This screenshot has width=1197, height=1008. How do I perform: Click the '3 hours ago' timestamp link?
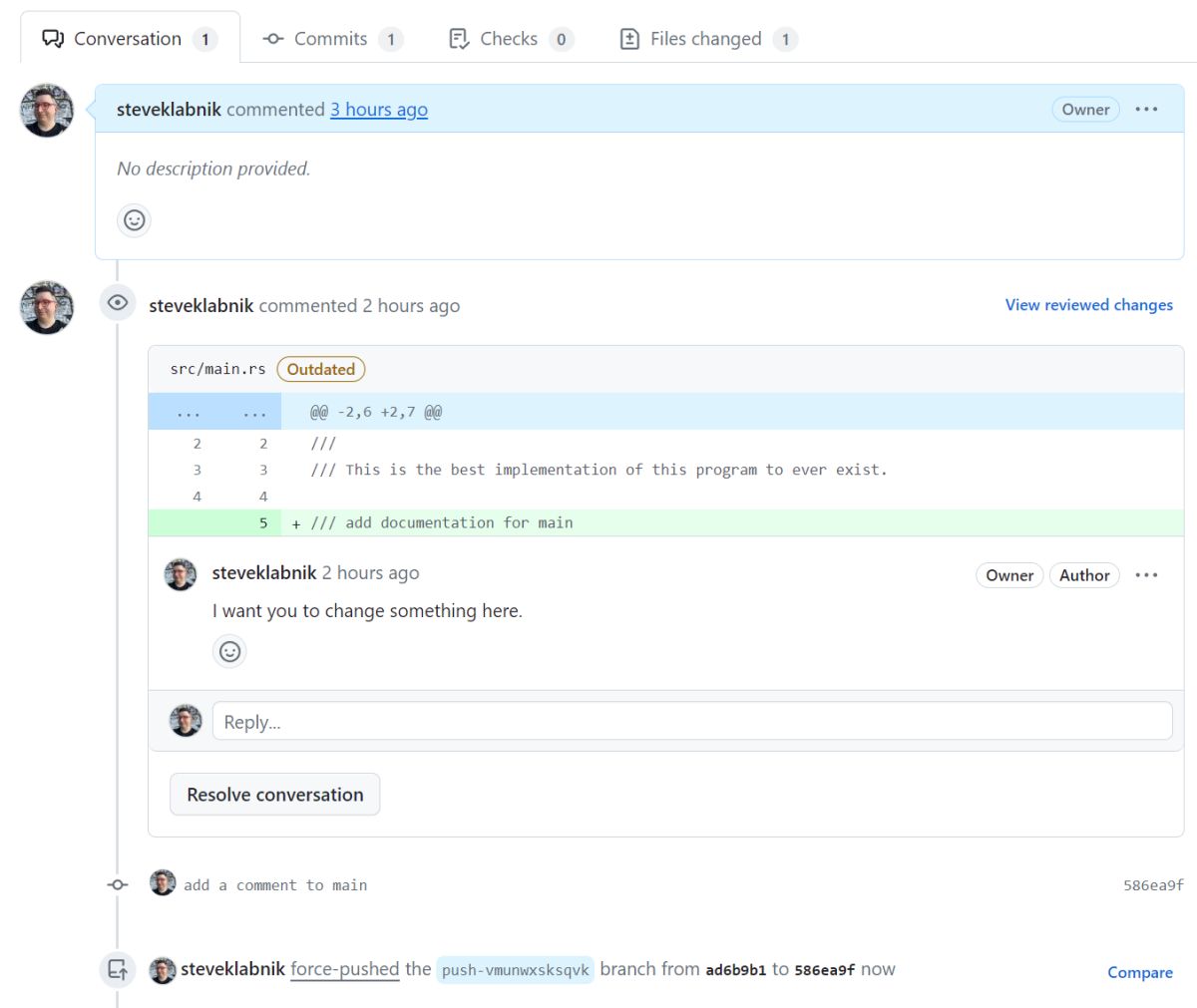379,110
